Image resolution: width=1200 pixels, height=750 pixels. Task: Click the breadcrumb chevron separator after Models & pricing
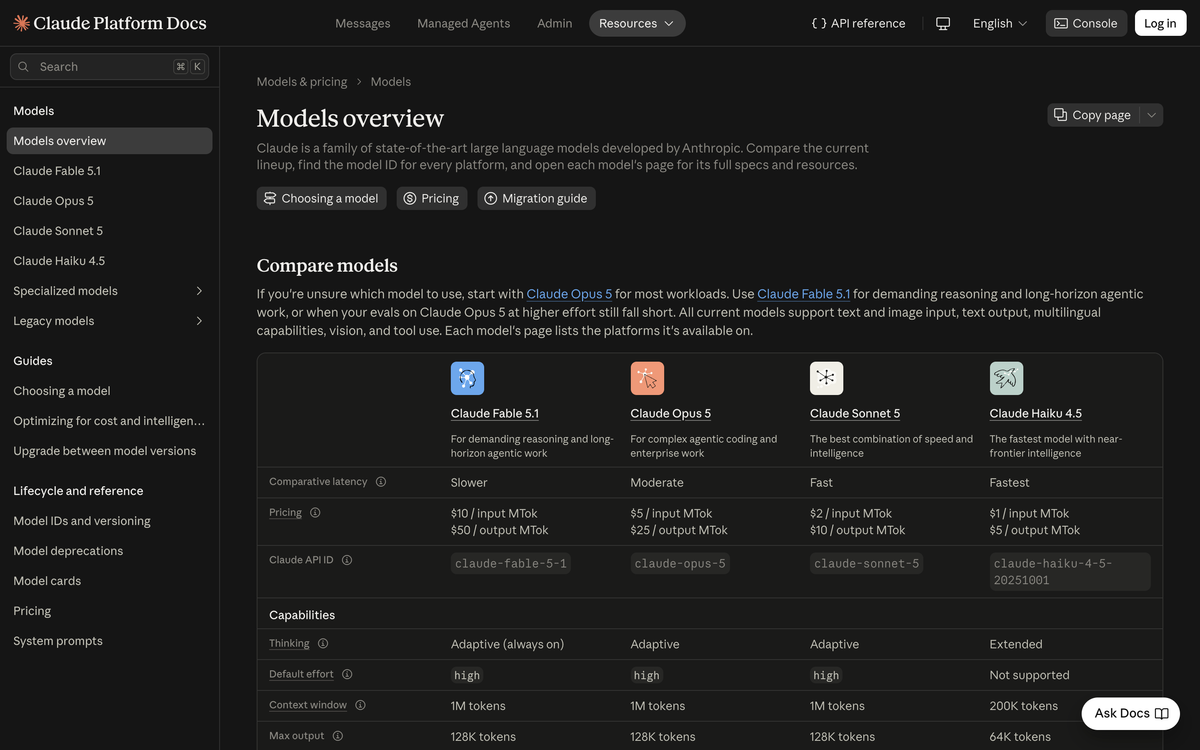[x=359, y=82]
